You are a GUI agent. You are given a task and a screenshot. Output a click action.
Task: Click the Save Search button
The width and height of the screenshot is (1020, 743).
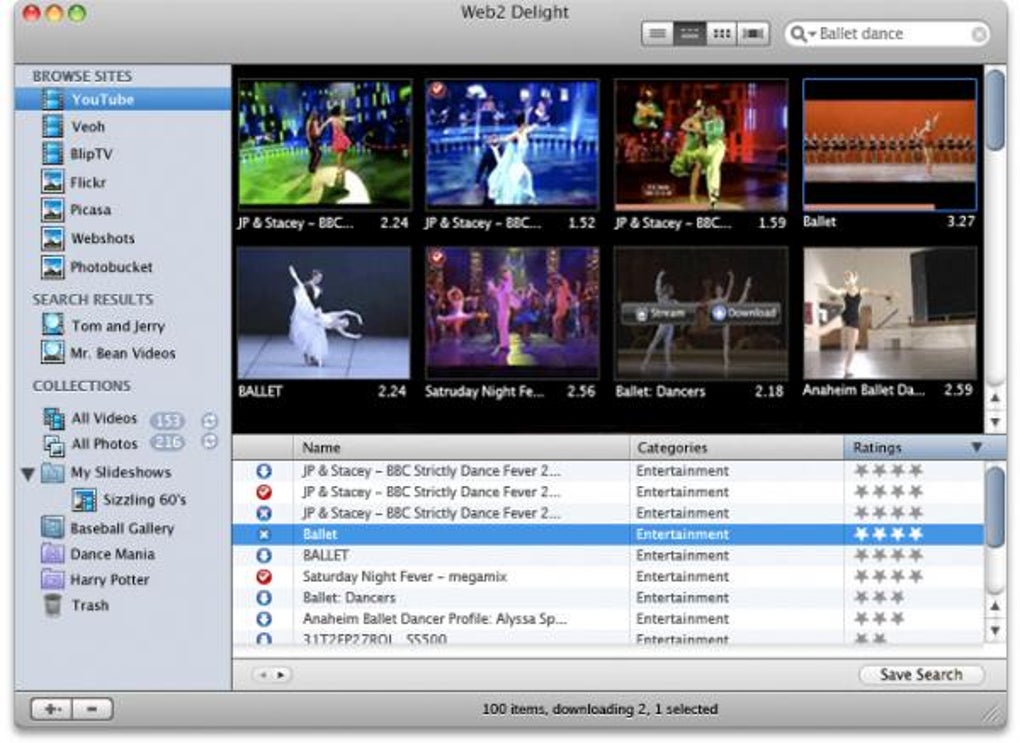tap(920, 675)
